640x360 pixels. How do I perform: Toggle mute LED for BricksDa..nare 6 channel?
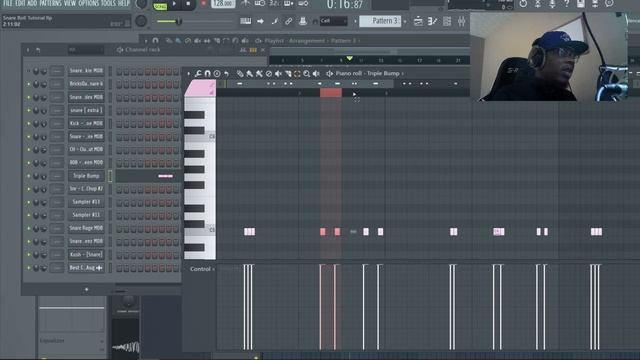pyautogui.click(x=29, y=84)
